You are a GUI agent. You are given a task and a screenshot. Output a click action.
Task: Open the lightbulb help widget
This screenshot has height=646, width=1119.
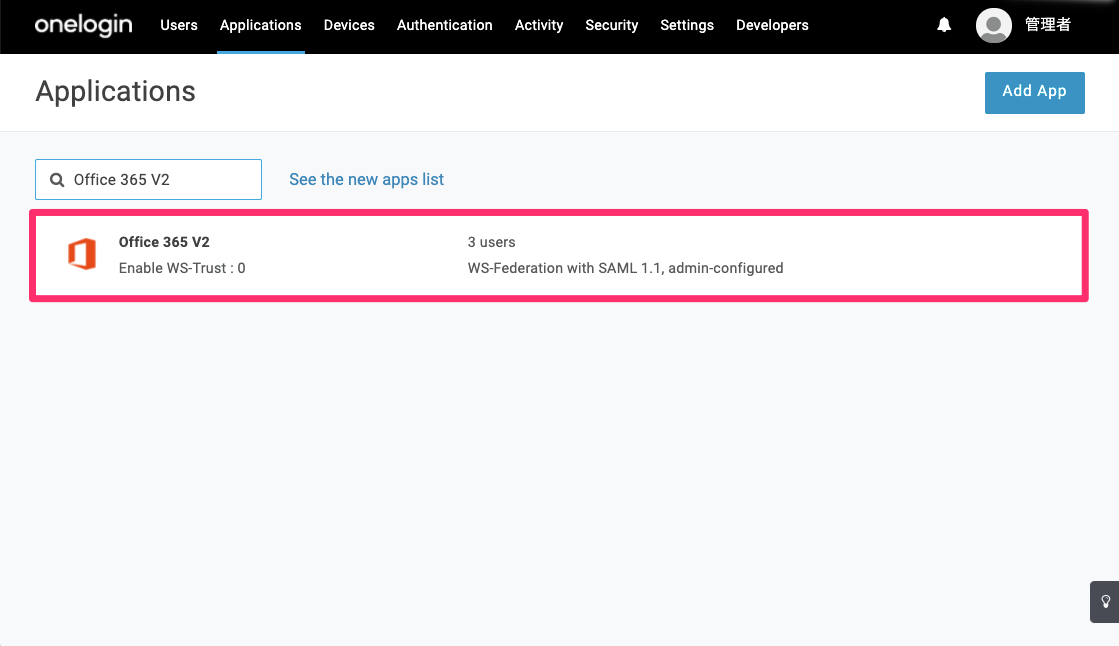1105,602
